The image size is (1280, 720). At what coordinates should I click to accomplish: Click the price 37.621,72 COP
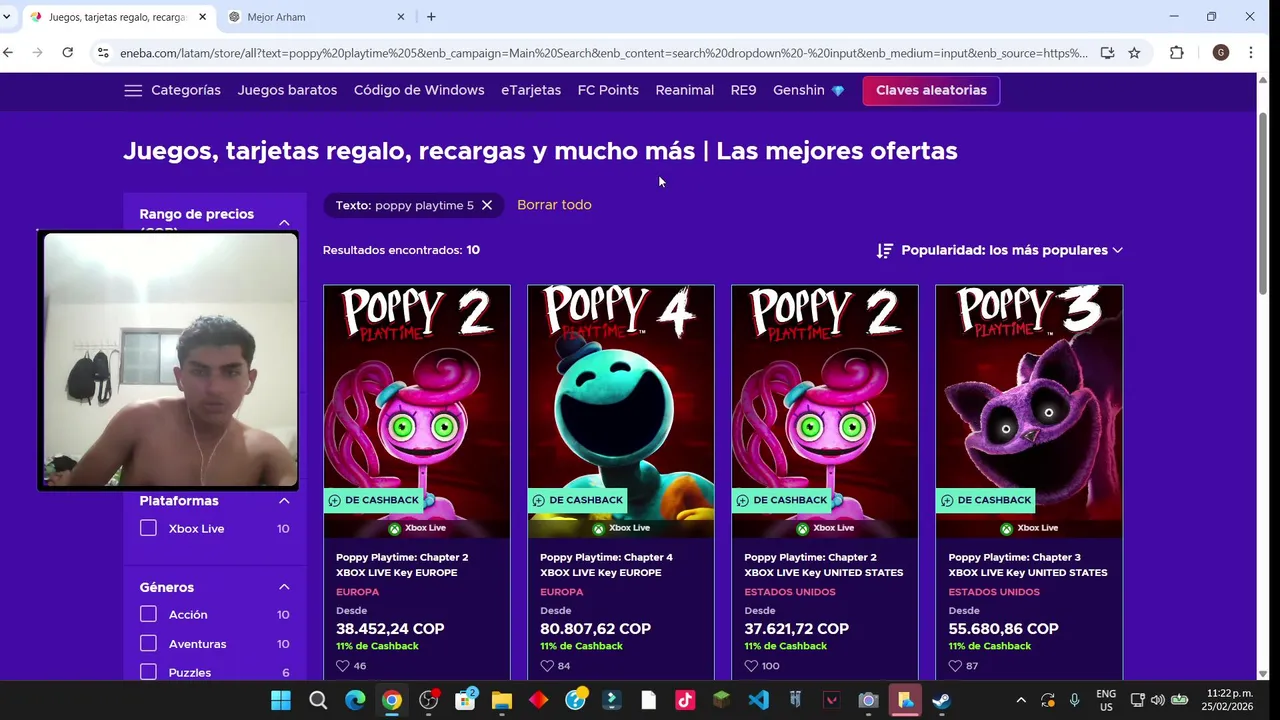click(x=796, y=629)
